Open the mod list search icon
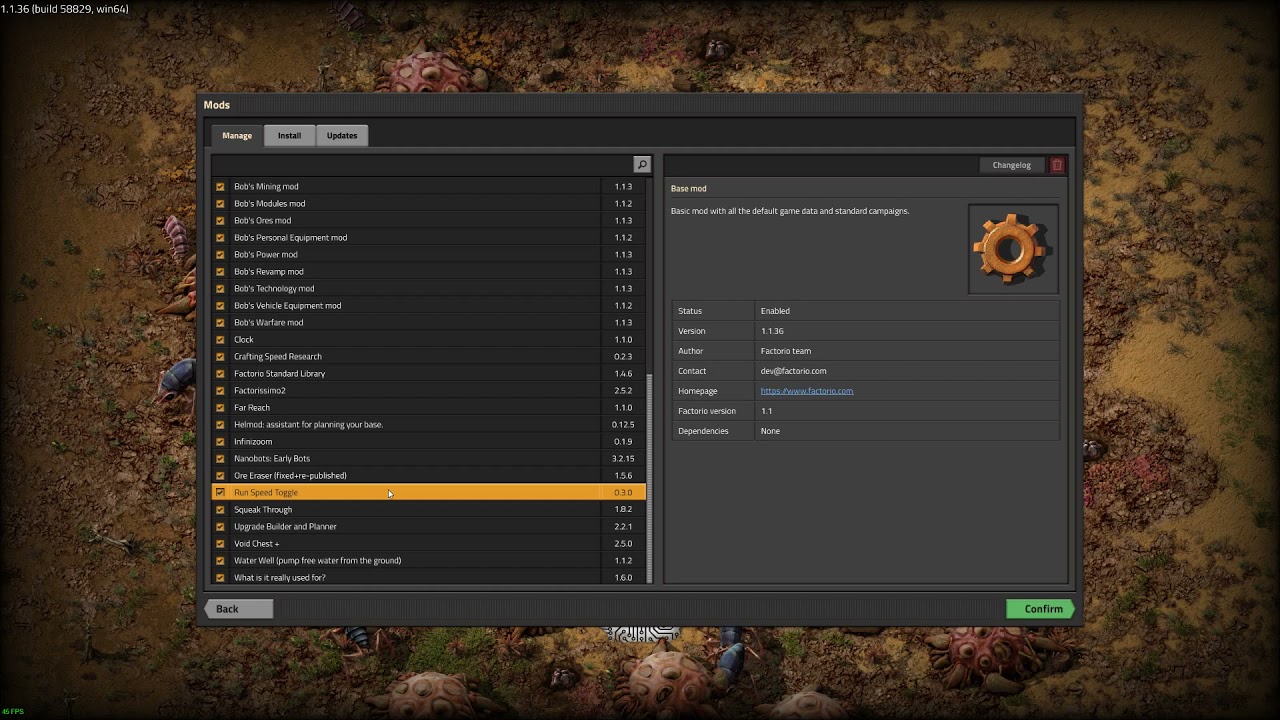 [x=642, y=165]
